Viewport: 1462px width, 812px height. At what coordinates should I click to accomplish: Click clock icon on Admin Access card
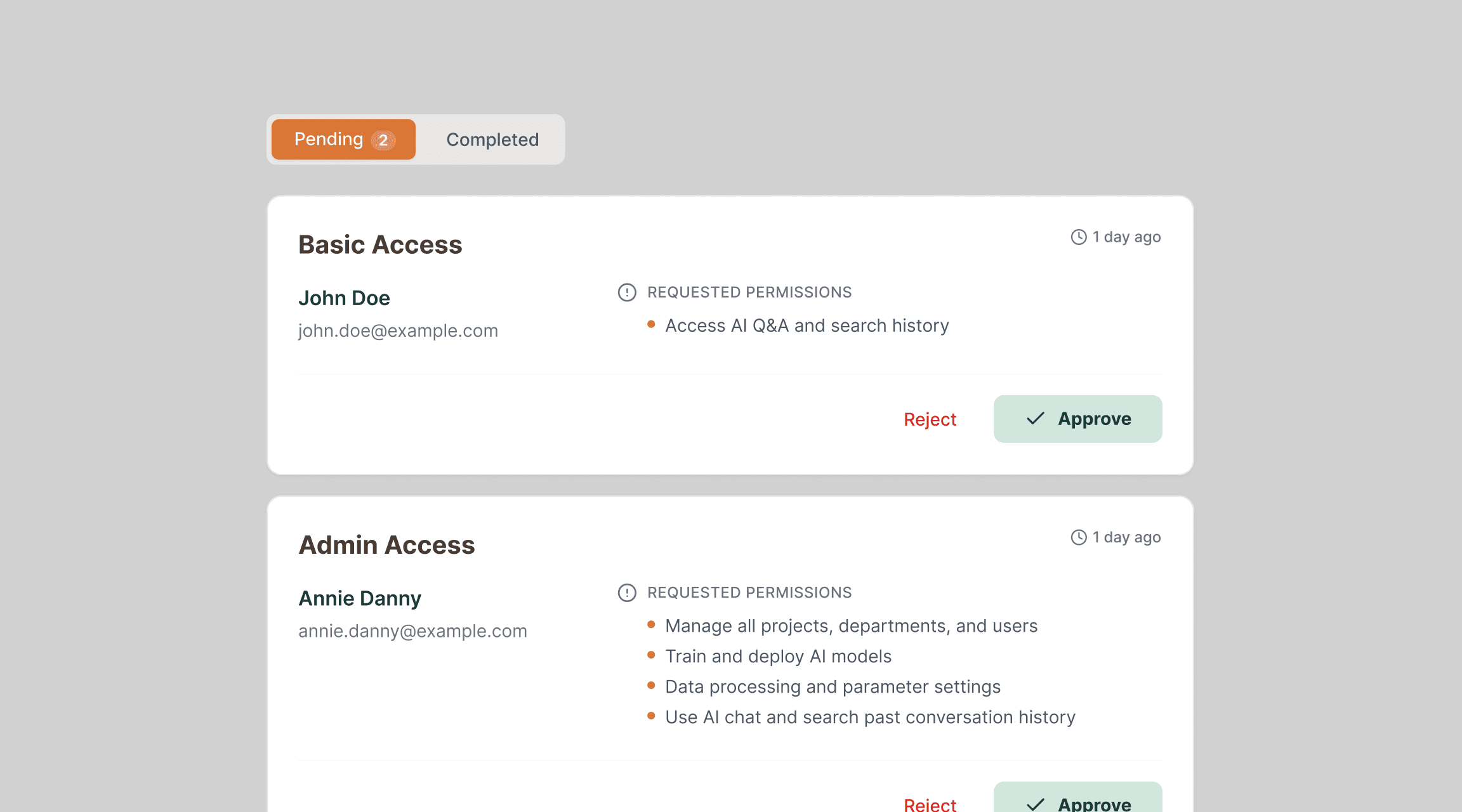coord(1079,537)
